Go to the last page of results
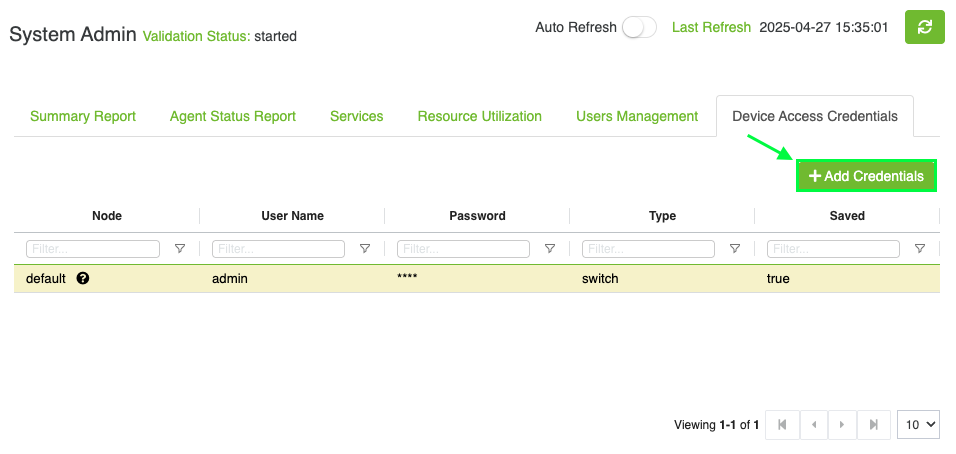The image size is (956, 454). click(874, 425)
